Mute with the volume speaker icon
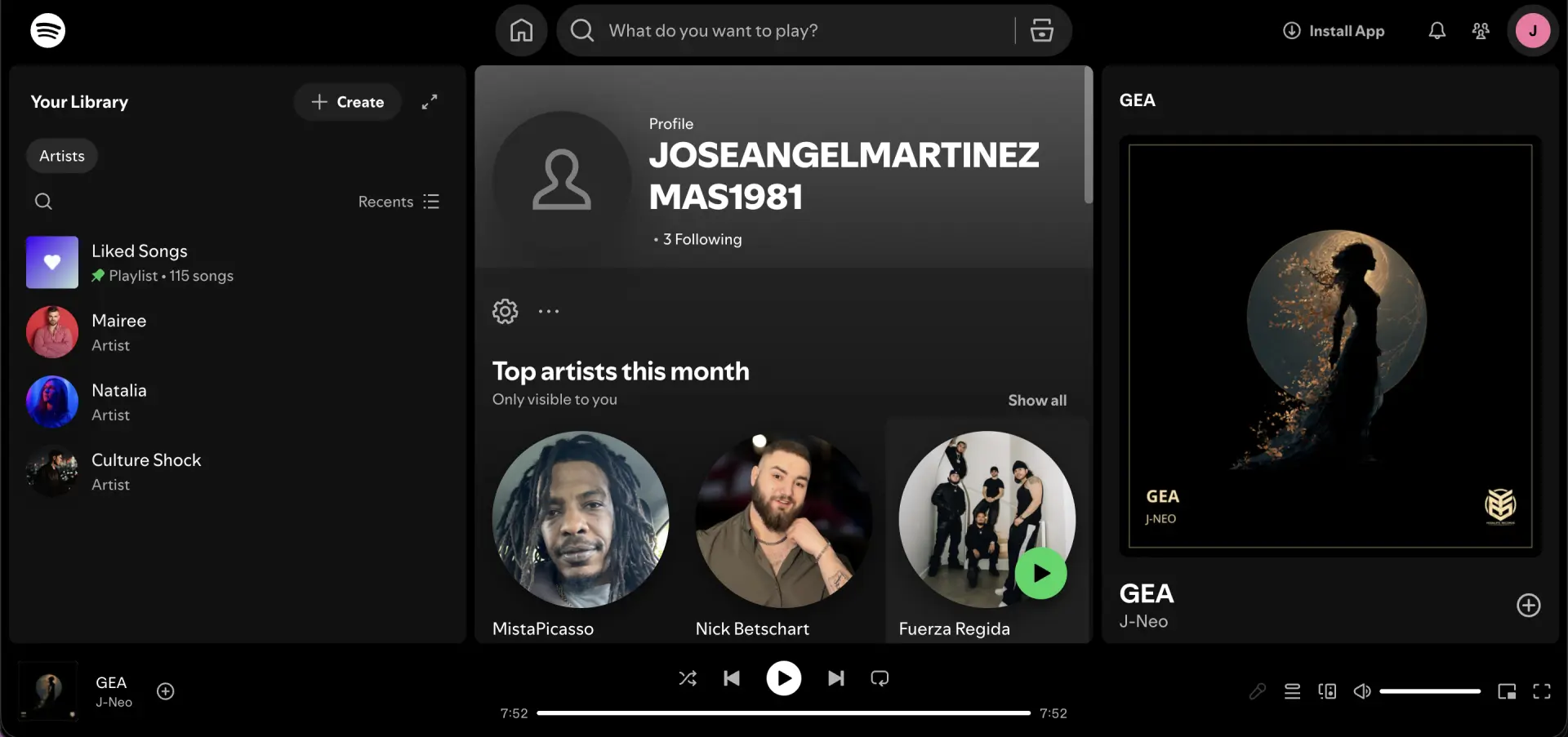 tap(1362, 691)
